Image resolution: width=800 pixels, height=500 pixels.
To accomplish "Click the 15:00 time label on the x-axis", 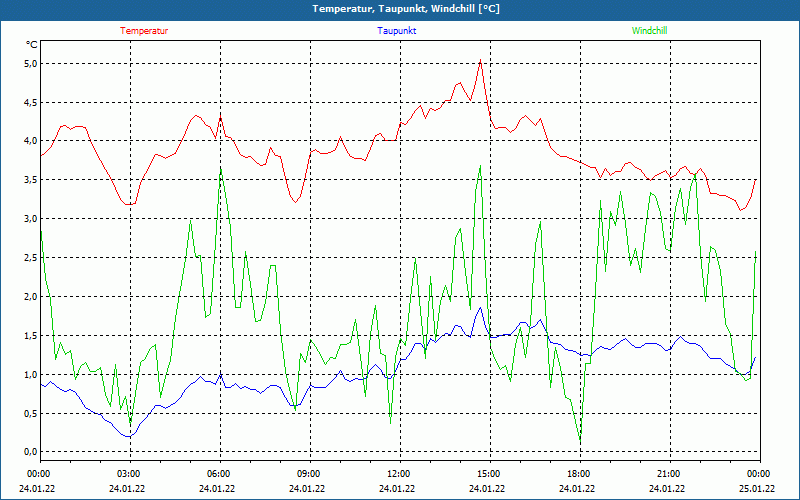I will click(488, 474).
